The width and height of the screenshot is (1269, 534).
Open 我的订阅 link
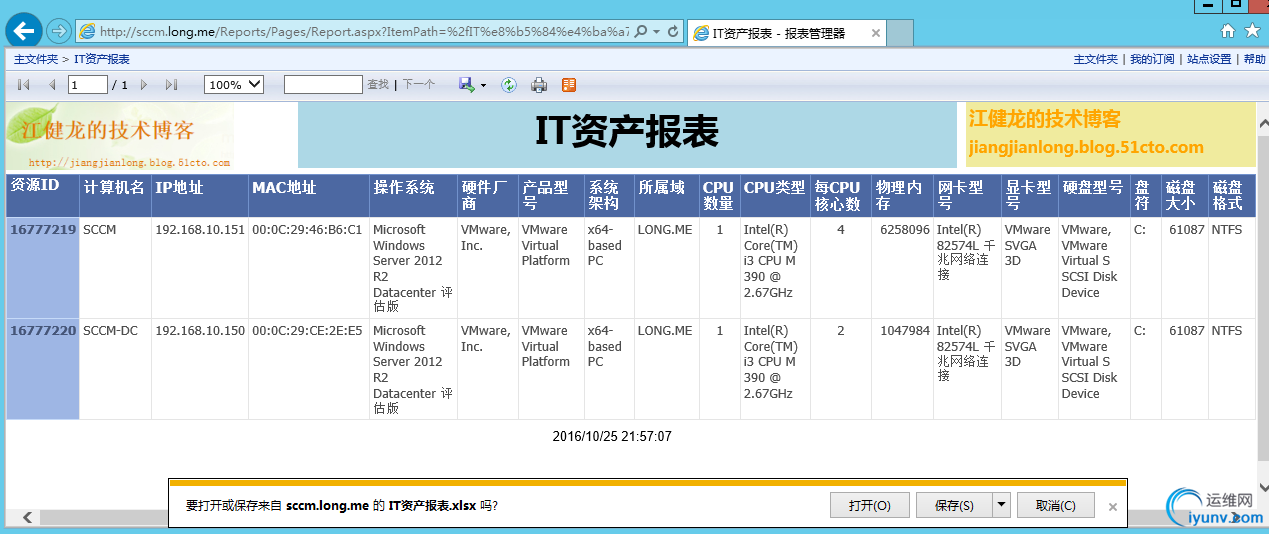1152,60
